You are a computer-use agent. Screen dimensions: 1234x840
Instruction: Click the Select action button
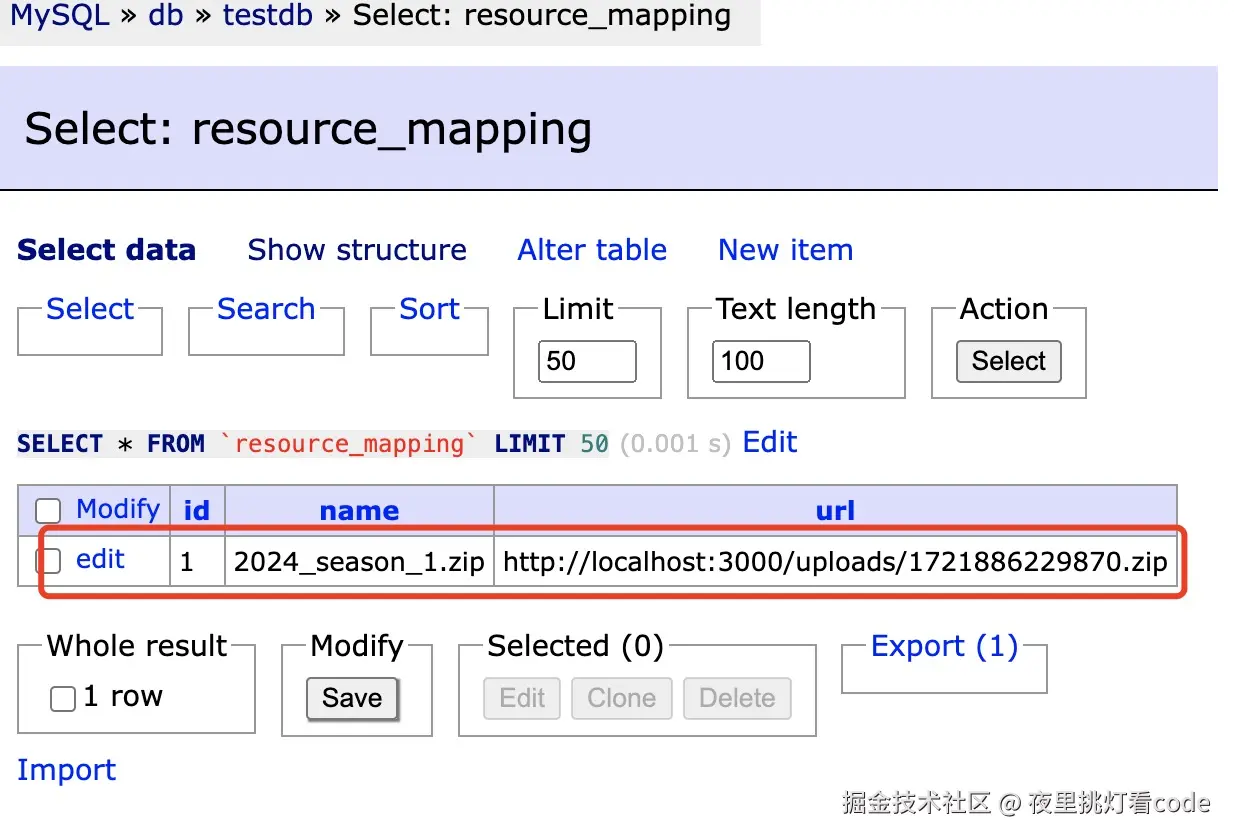pyautogui.click(x=1008, y=361)
